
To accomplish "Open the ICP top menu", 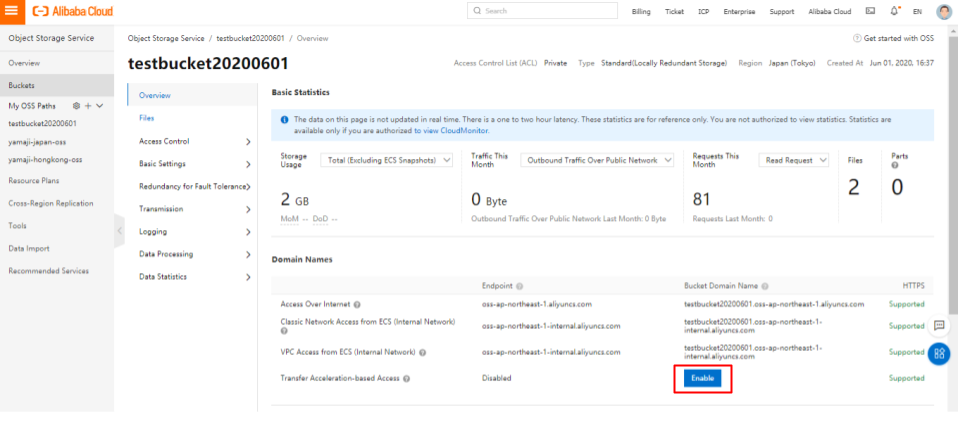I will tap(703, 12).
